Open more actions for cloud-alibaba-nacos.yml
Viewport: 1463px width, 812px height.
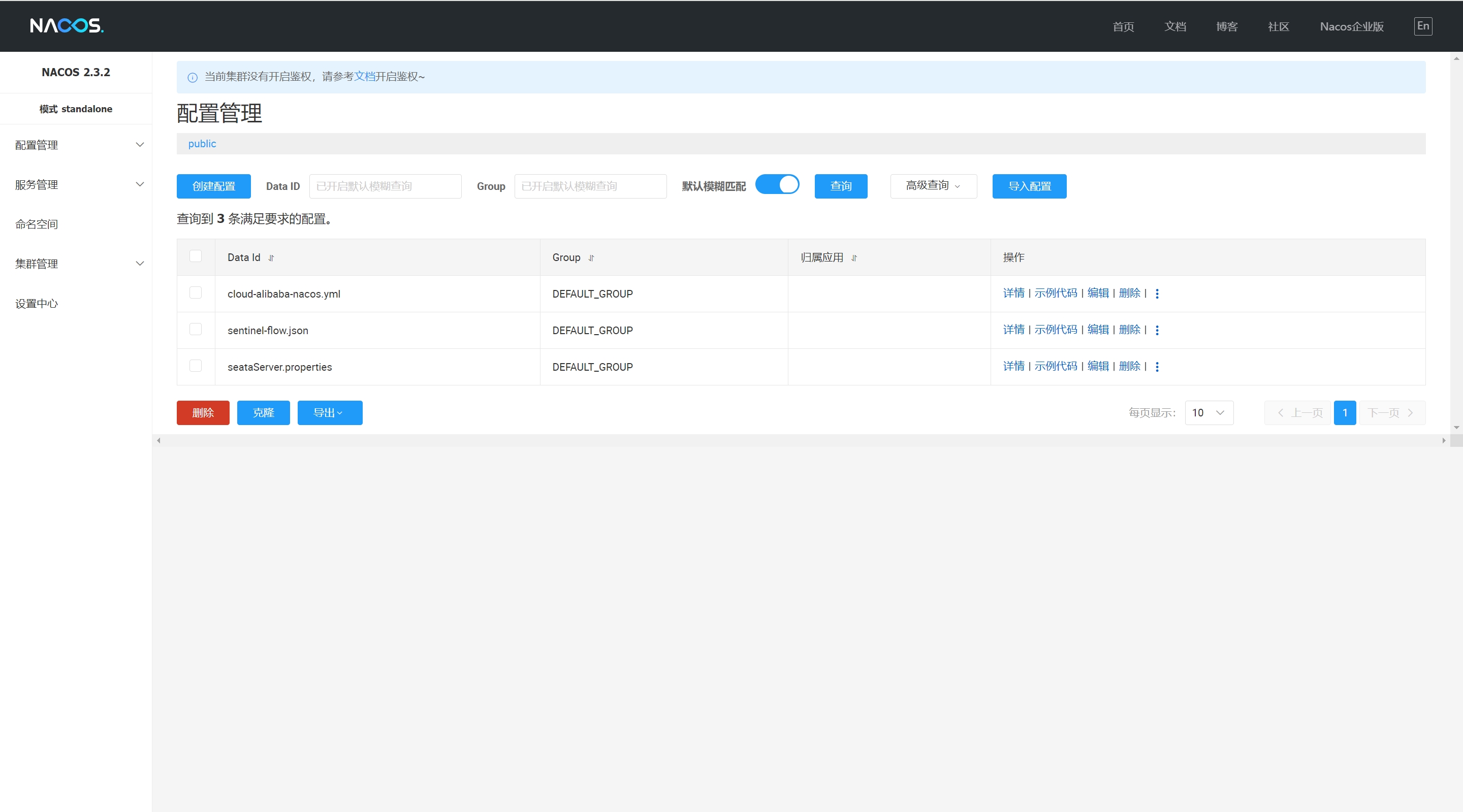(1157, 294)
